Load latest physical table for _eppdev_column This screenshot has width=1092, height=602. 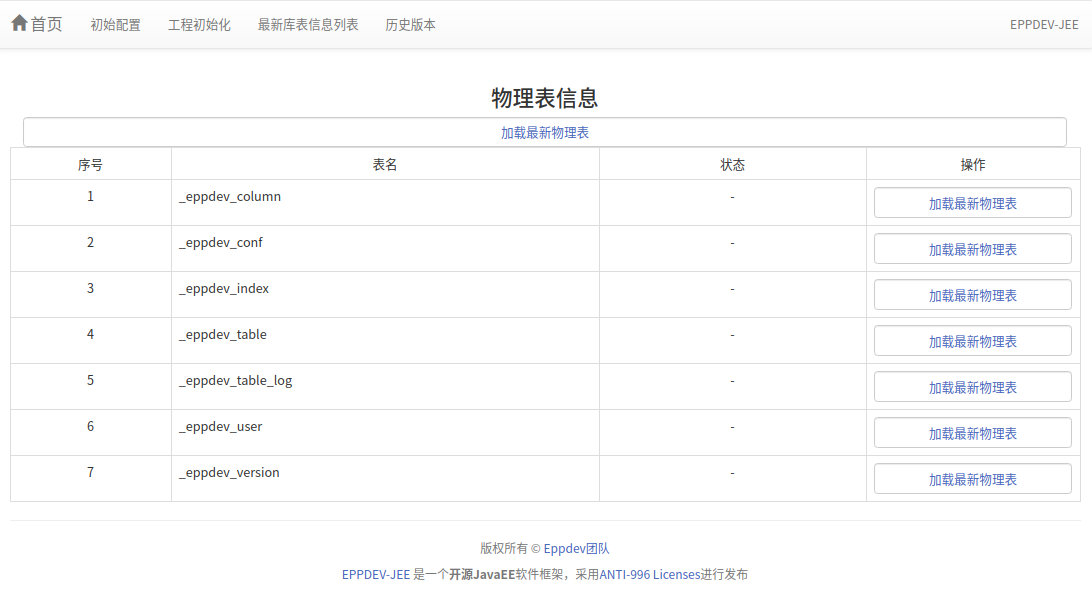coord(972,203)
